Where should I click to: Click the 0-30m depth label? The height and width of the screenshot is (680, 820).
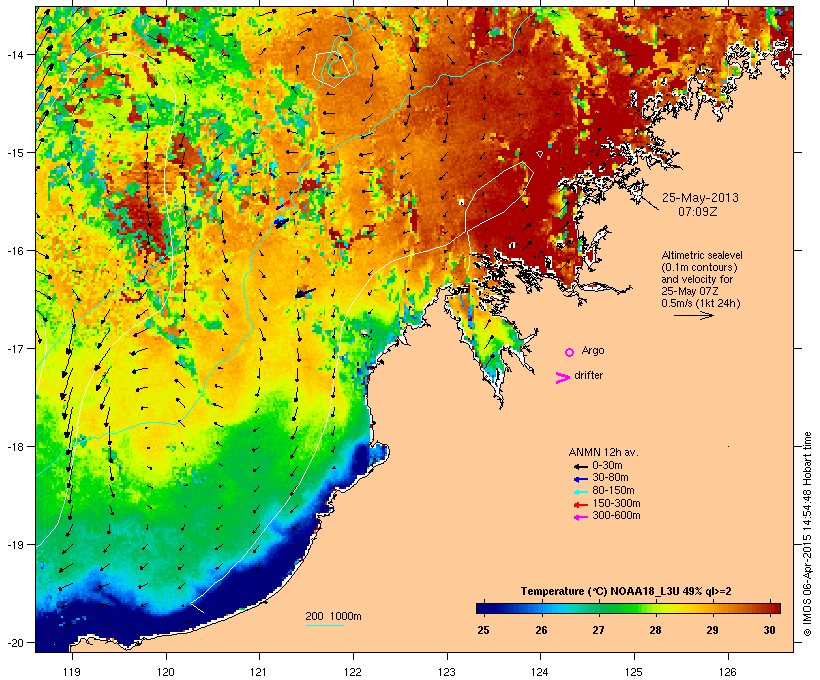click(x=607, y=466)
